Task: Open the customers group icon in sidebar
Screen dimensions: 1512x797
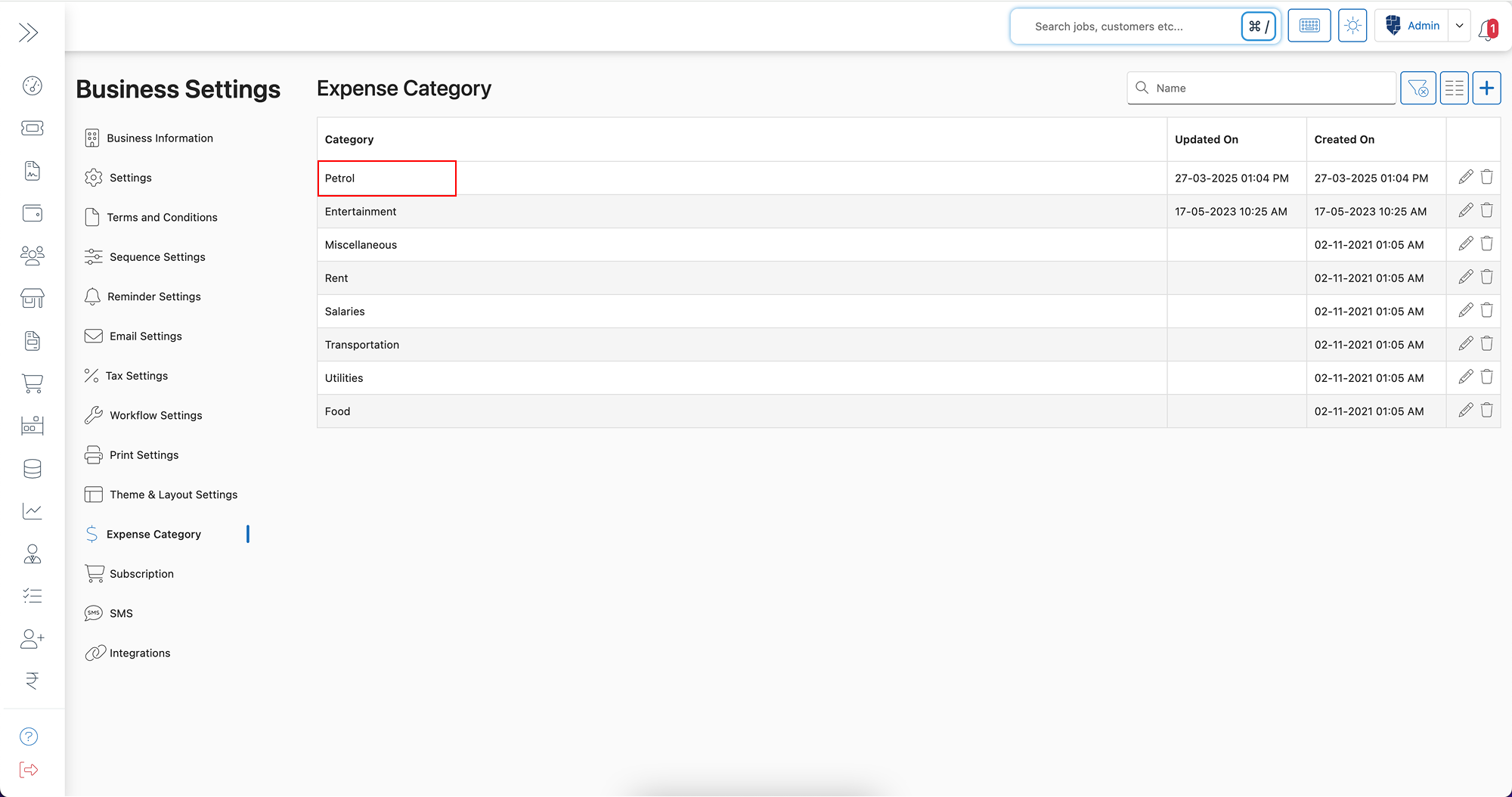Action: (x=33, y=256)
